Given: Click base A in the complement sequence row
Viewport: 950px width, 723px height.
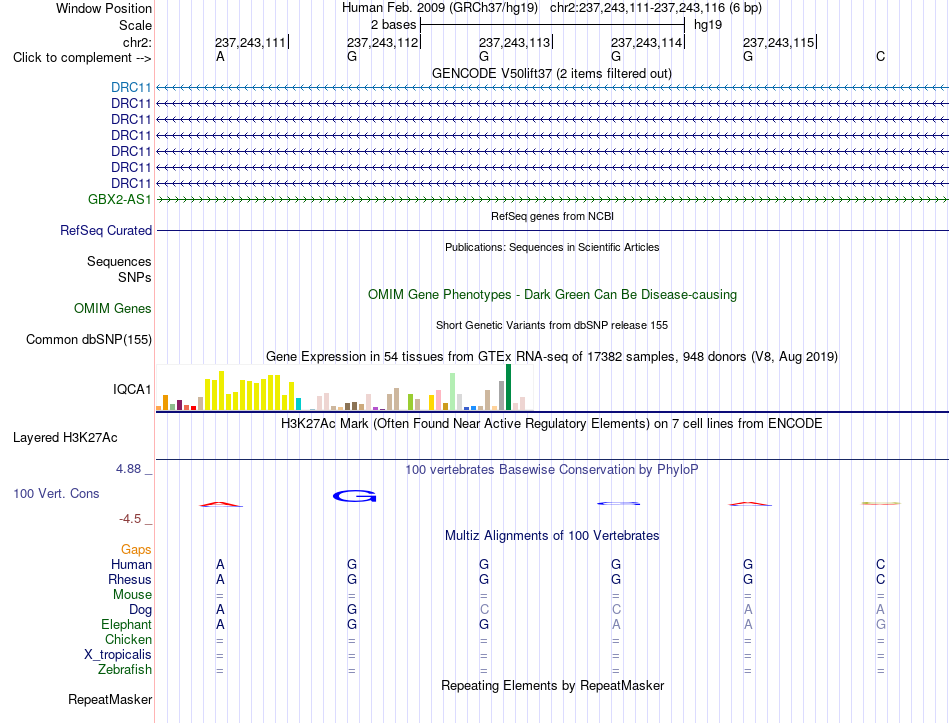Looking at the screenshot, I should tap(220, 57).
